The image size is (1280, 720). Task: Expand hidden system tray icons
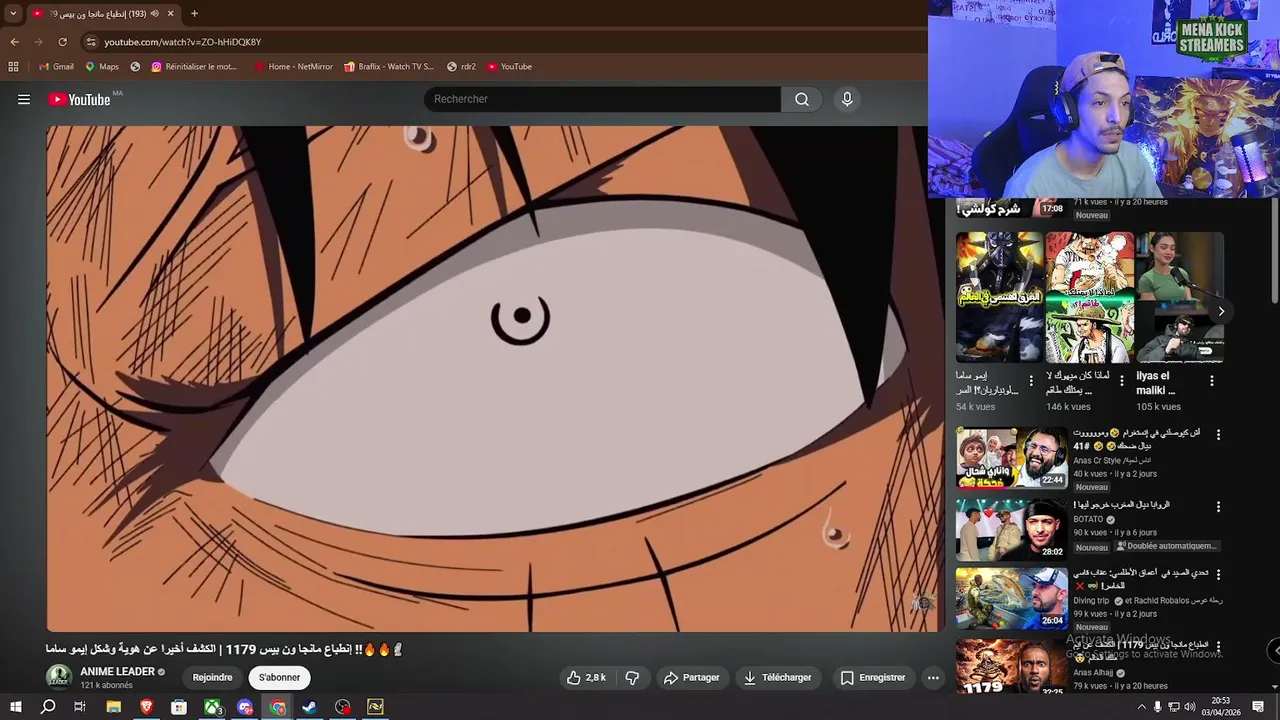tap(1142, 707)
